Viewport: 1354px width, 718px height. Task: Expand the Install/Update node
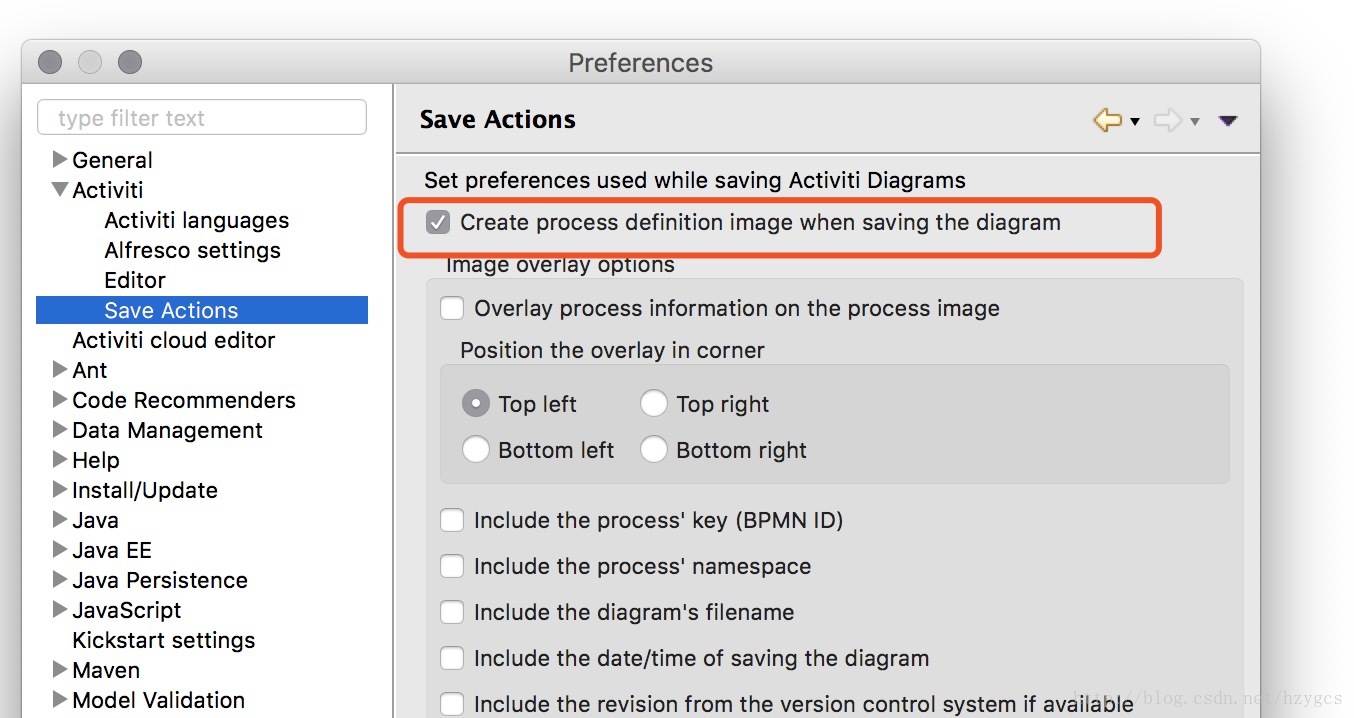tap(60, 489)
